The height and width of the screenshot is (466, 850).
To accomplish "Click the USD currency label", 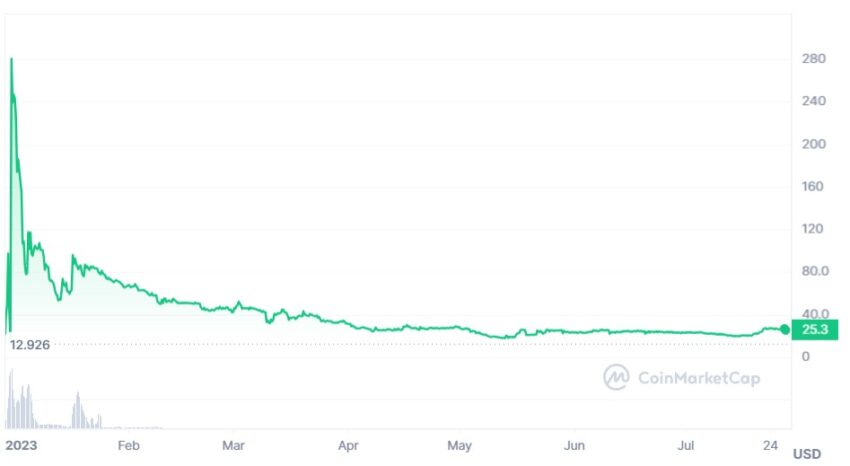I will click(807, 454).
